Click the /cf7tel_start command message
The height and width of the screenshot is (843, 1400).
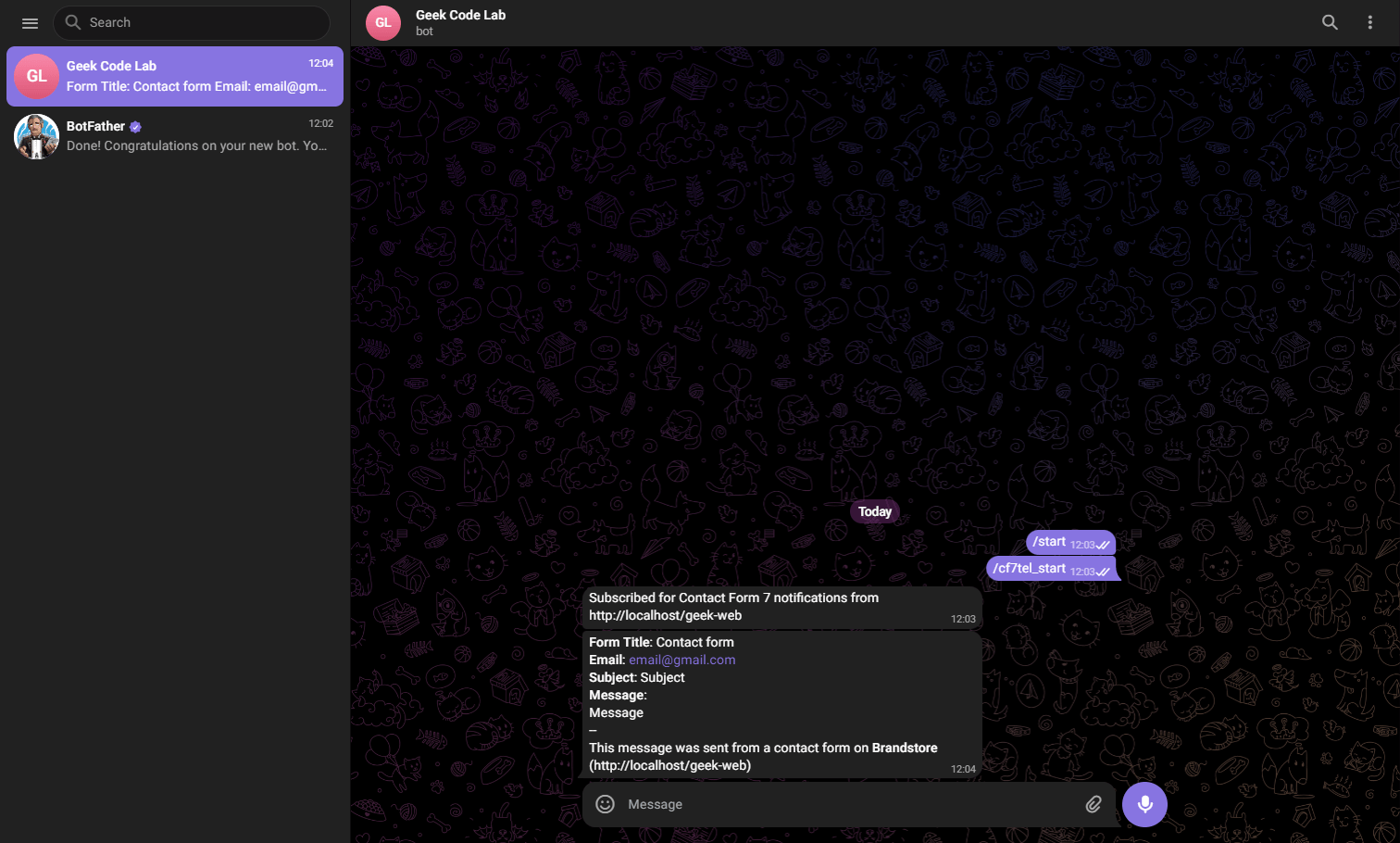tap(1052, 568)
